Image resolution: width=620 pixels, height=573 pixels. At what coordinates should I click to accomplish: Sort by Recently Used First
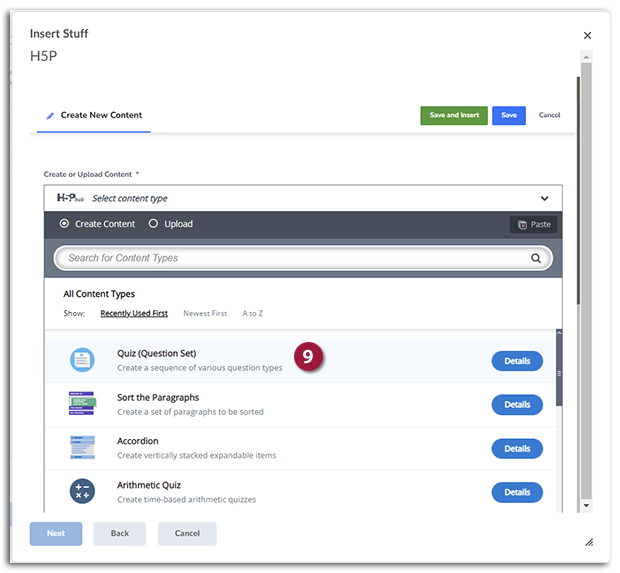[x=134, y=313]
